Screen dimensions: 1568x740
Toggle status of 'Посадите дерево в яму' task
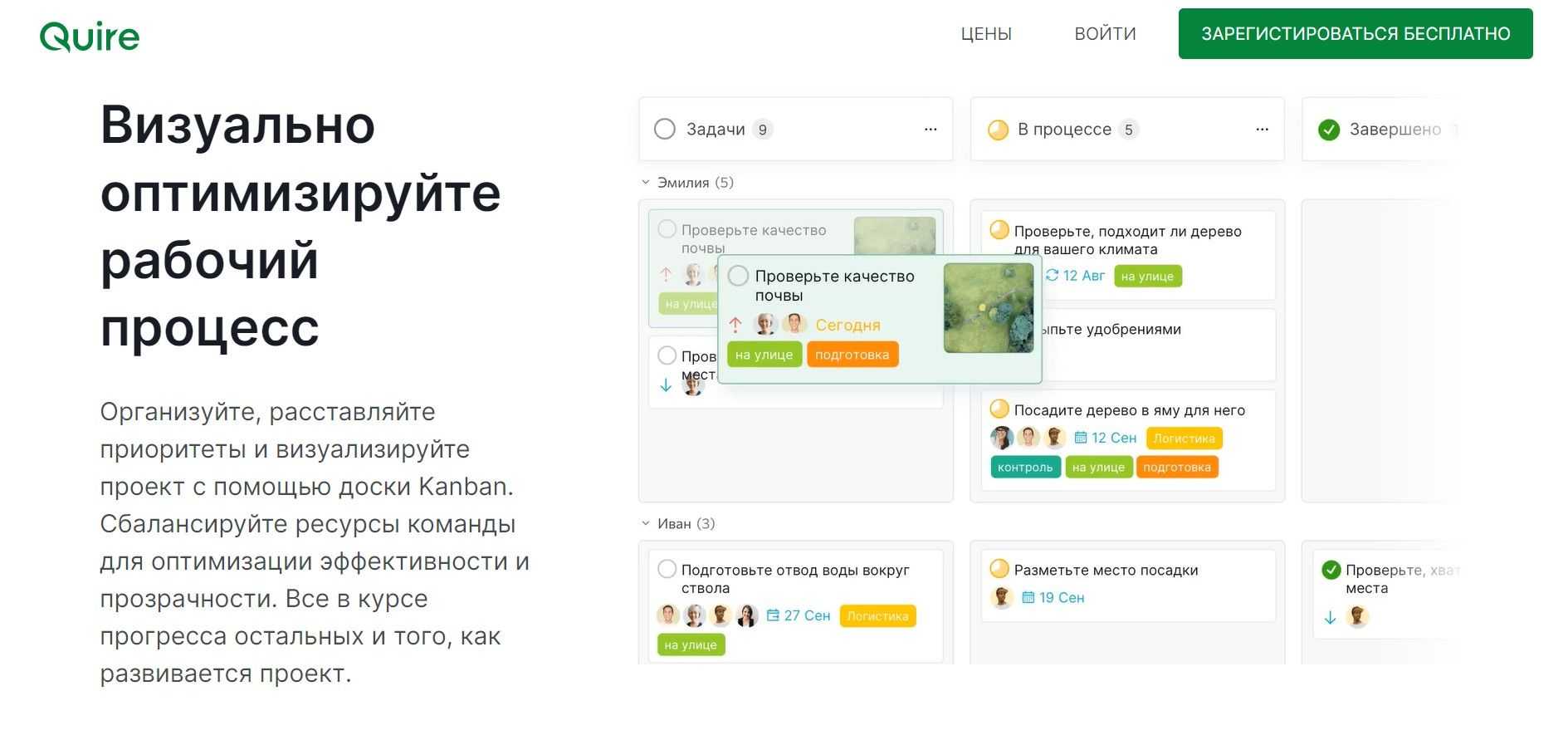coord(999,409)
